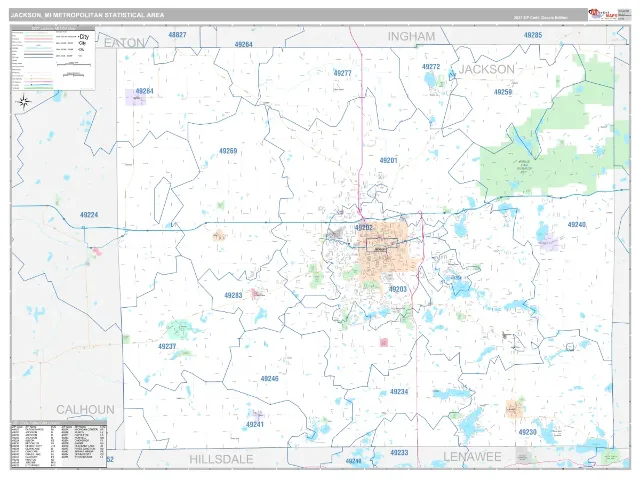640x480 pixels.
Task: Click ZIP code label 49224
Action: [x=89, y=215]
